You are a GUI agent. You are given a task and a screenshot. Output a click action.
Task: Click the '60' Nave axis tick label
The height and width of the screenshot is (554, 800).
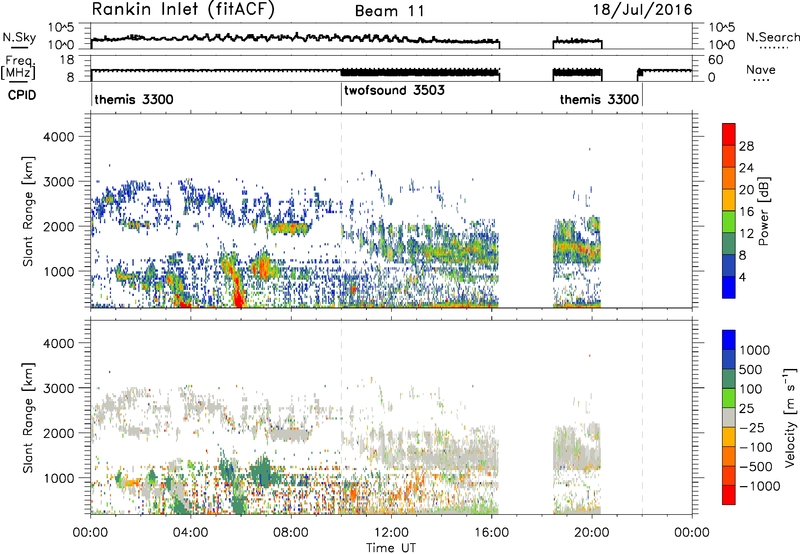716,60
